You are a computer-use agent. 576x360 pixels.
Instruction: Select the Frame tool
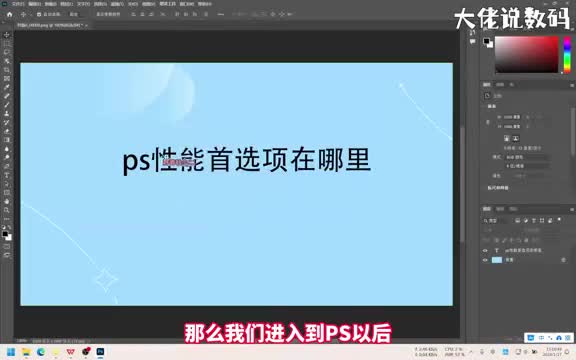[x=7, y=79]
